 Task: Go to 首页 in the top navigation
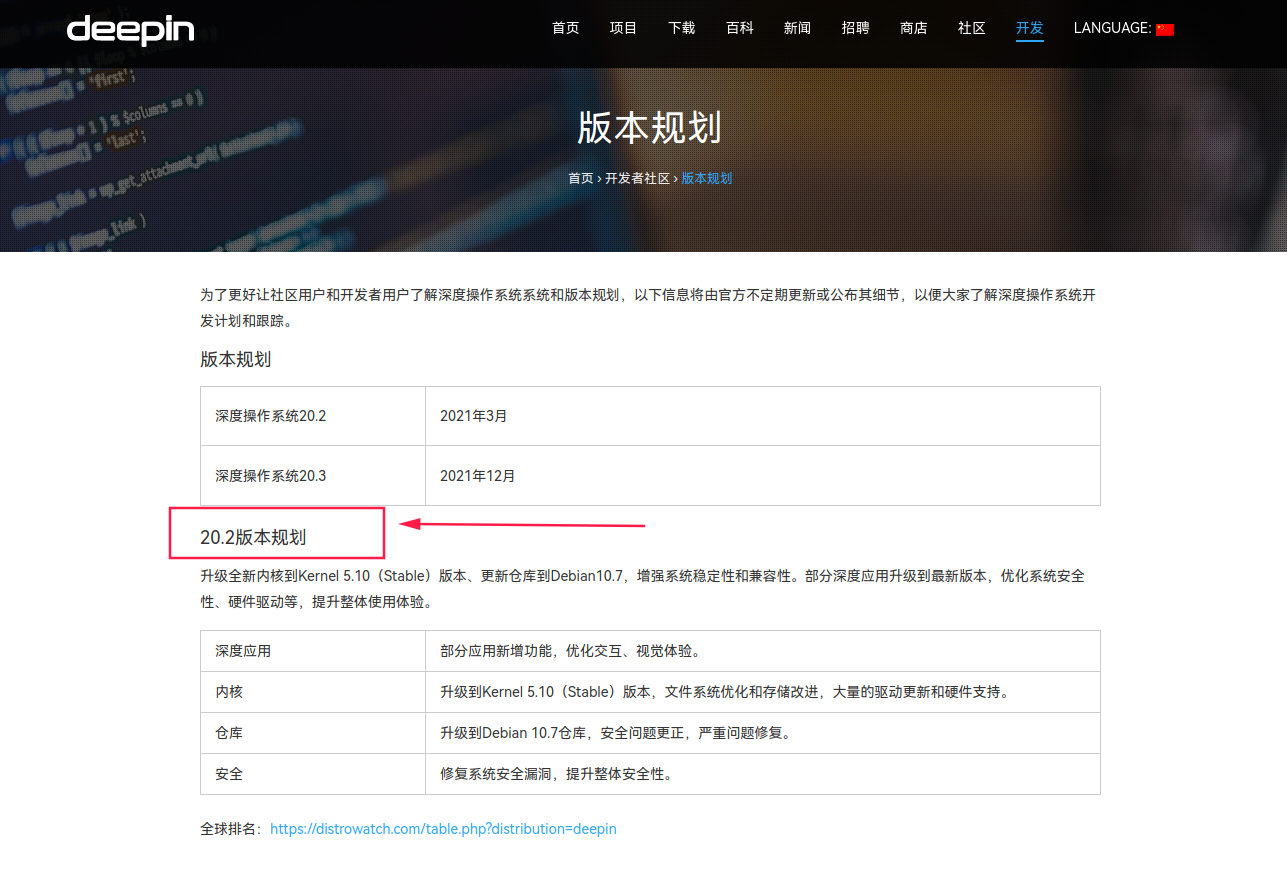coord(566,28)
